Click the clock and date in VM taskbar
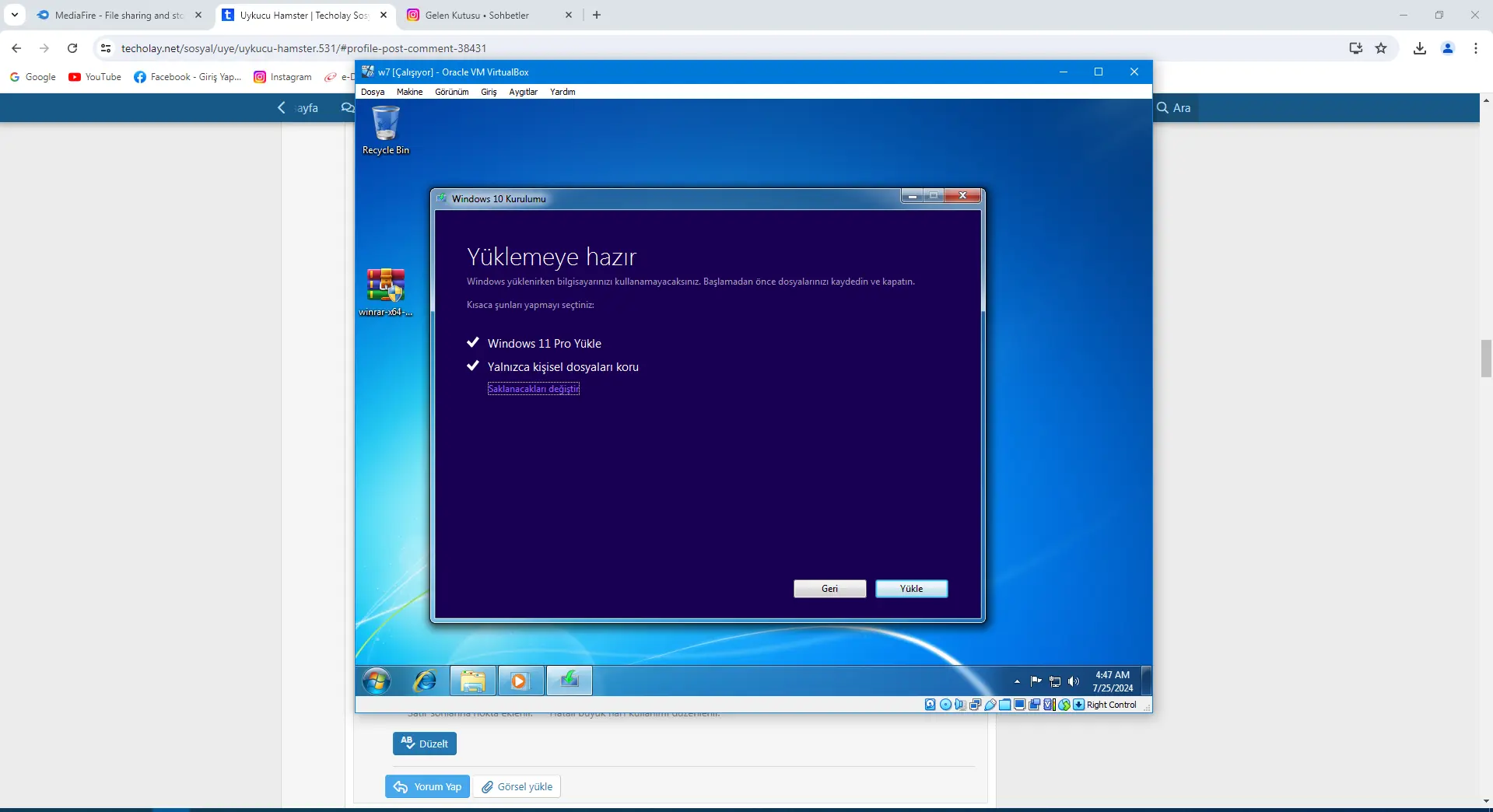 point(1113,681)
